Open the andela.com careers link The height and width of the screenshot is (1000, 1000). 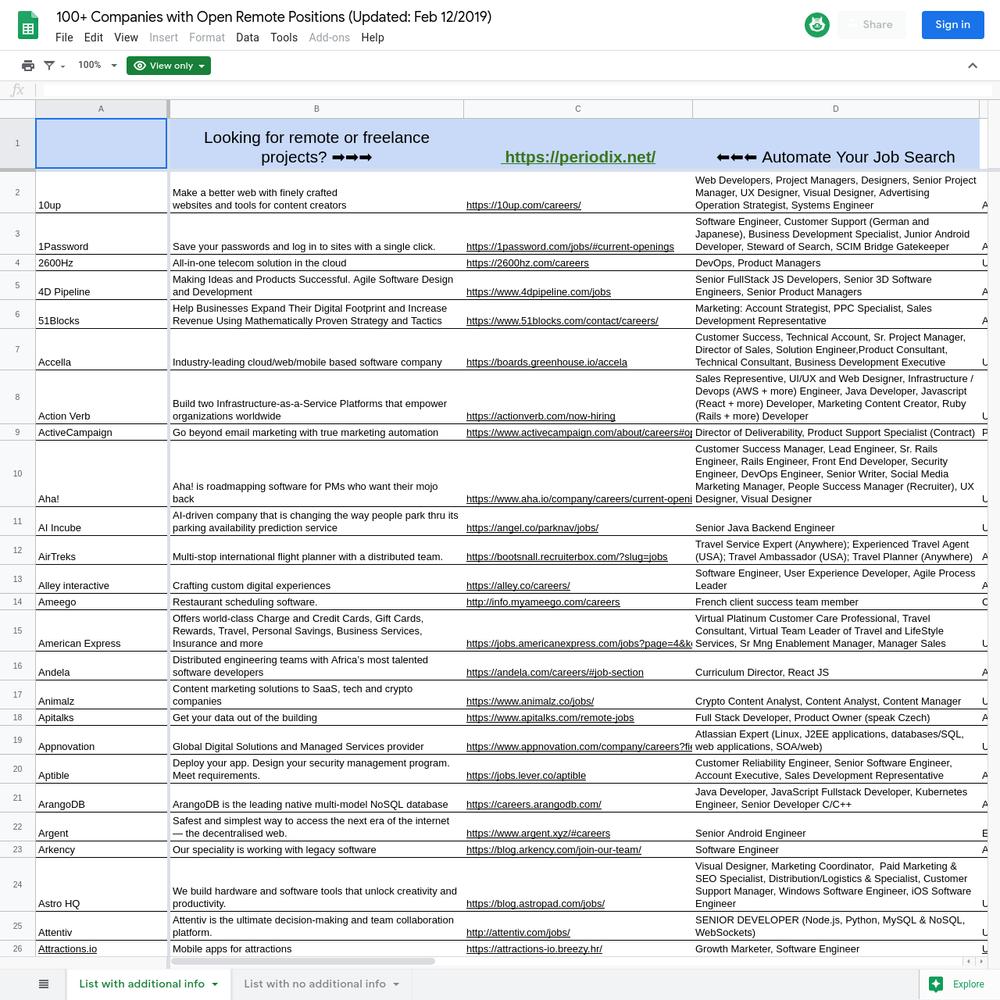pos(555,672)
